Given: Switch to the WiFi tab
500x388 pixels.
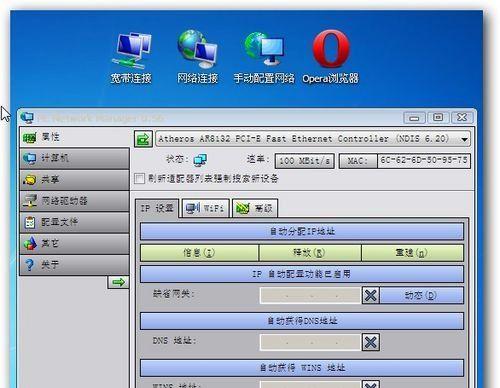Looking at the screenshot, I should click(x=205, y=208).
